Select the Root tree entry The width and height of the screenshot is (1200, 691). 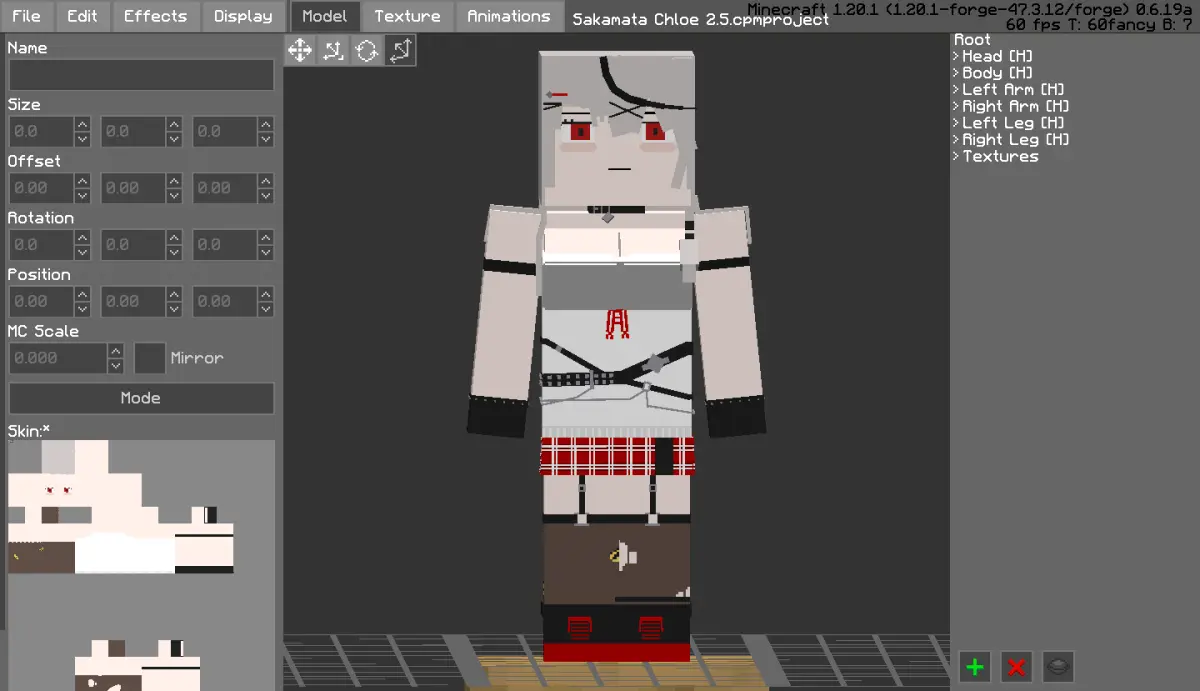pyautogui.click(x=972, y=39)
